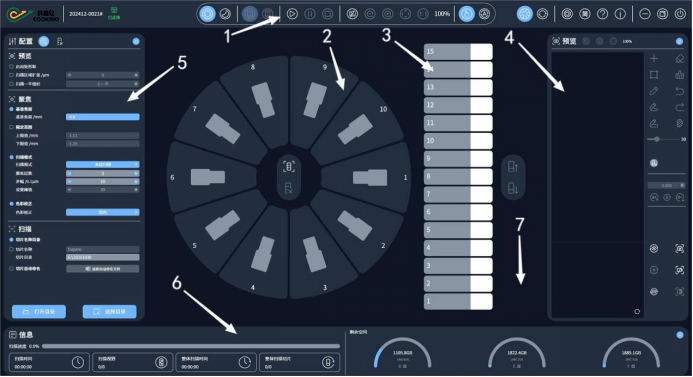Click the blue base focus value /mm input field

point(103,117)
